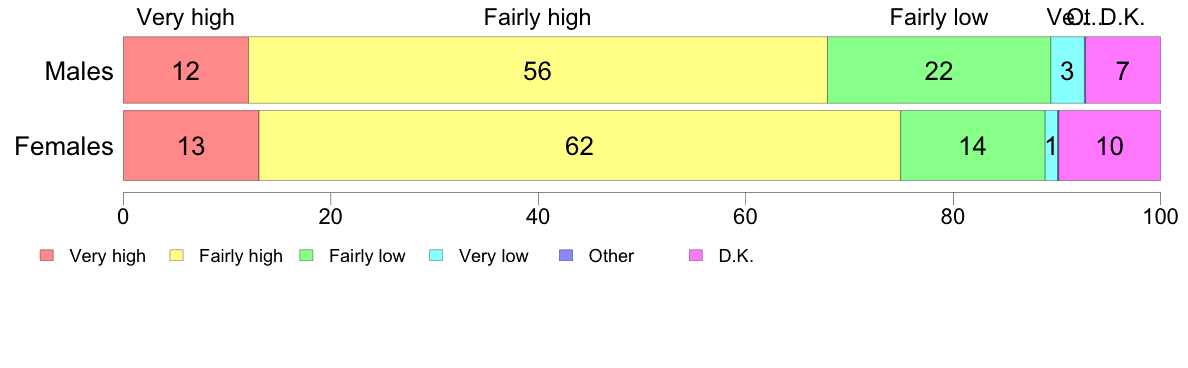1188x368 pixels.
Task: Click the Other blue legend swatch
Action: pyautogui.click(x=567, y=256)
